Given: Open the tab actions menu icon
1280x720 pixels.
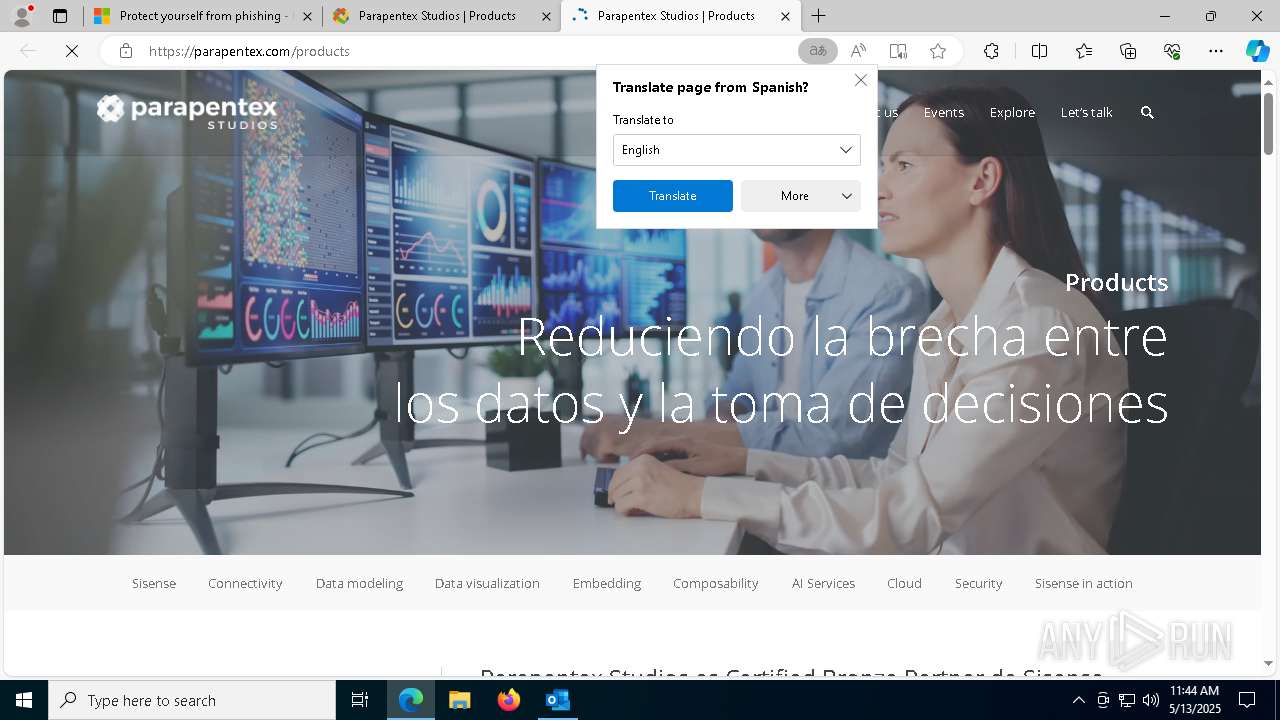Looking at the screenshot, I should click(60, 16).
